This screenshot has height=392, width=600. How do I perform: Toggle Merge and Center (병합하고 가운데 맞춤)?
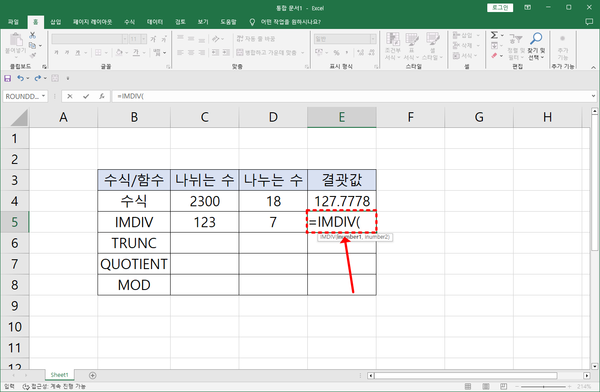point(266,52)
